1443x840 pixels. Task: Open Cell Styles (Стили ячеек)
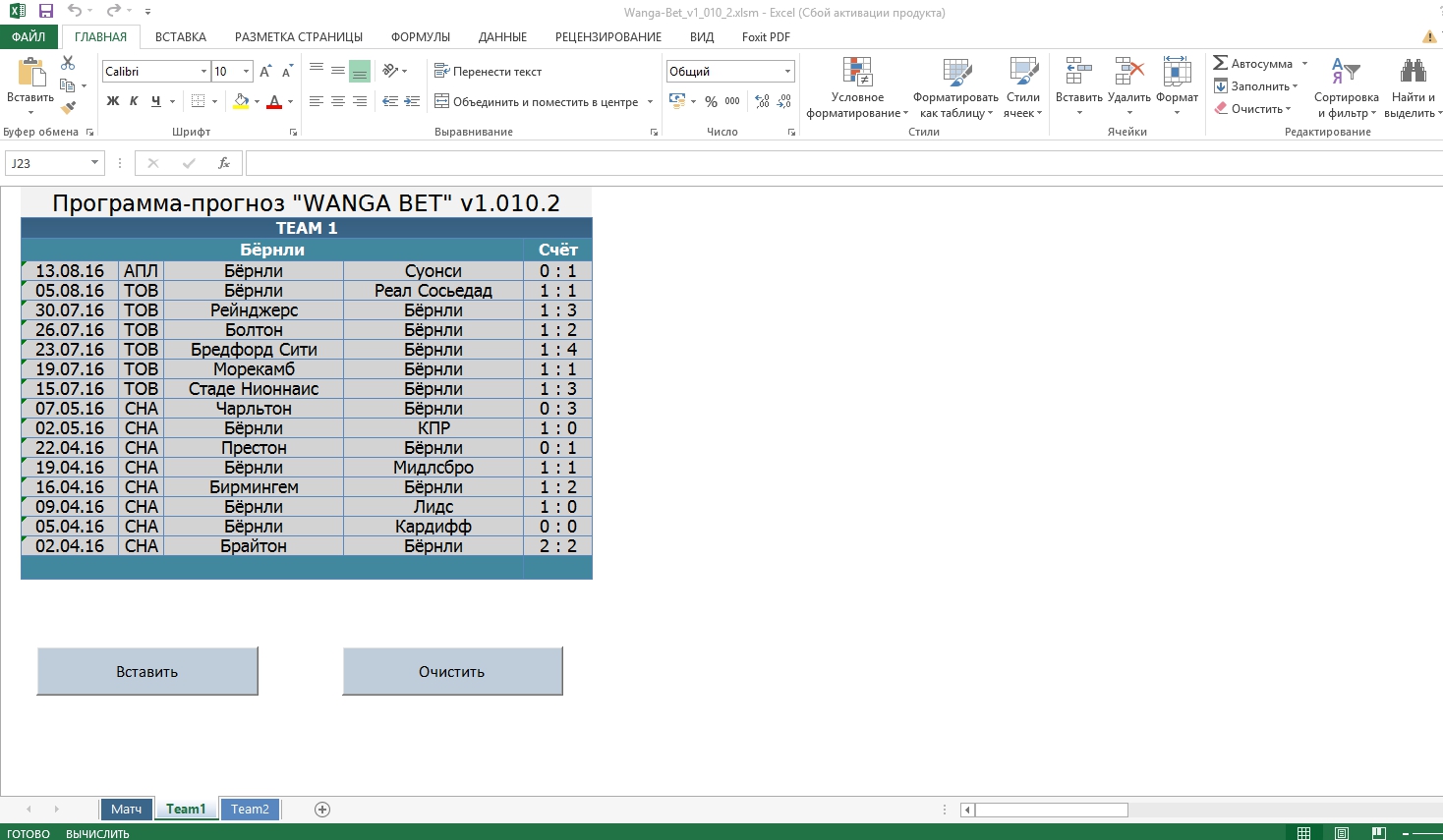click(1023, 87)
